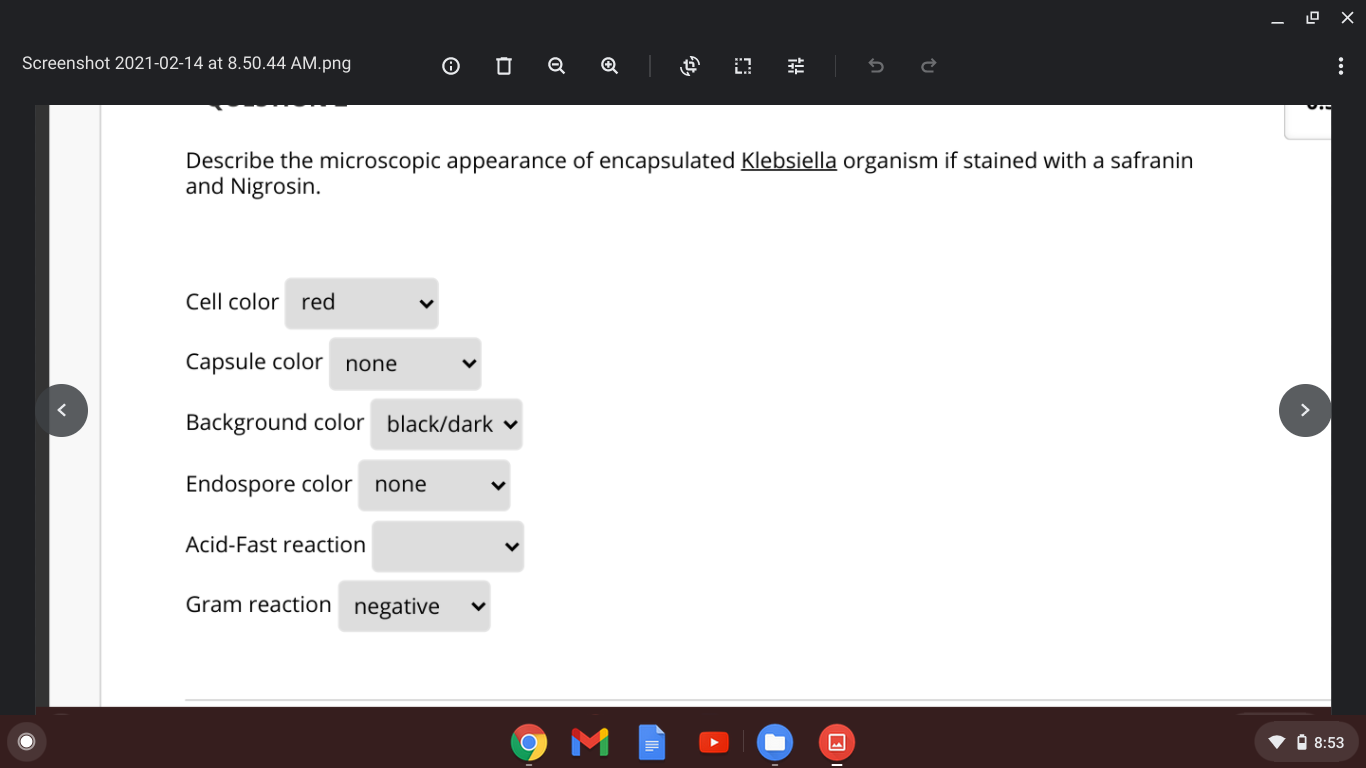
Task: Zoom out of the image
Action: point(556,65)
